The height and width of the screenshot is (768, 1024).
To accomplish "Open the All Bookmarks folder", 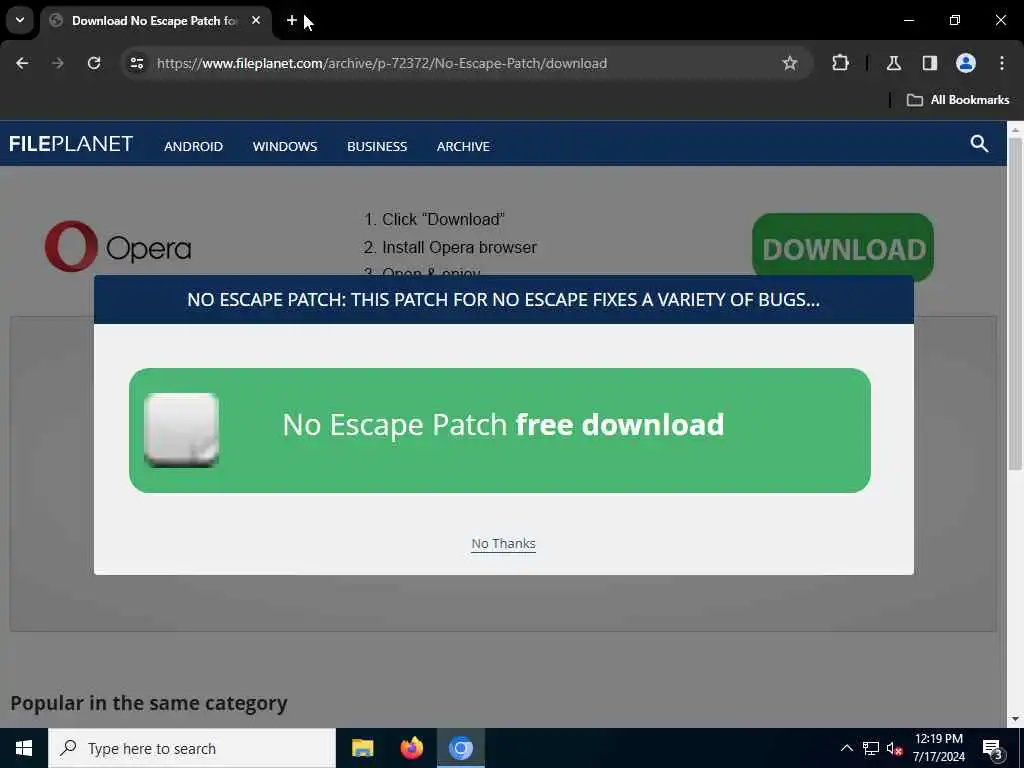I will point(958,100).
